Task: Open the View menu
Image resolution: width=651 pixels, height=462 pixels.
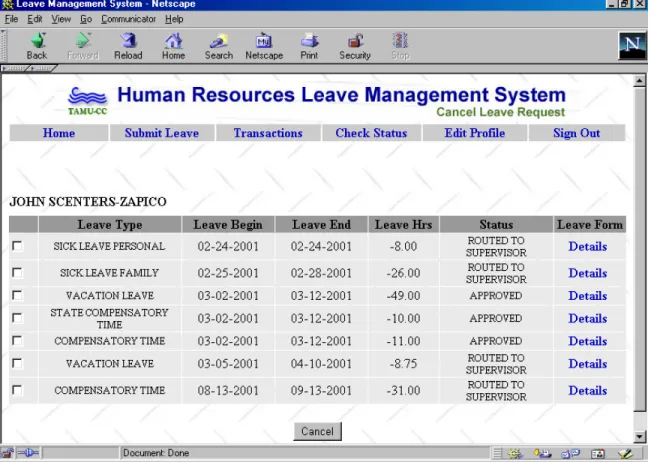Action: click(61, 19)
